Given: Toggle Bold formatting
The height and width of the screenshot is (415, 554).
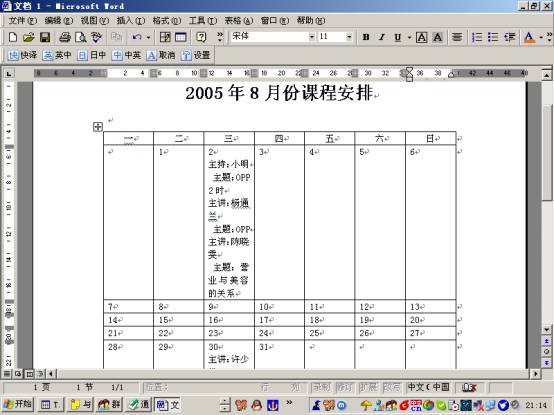Looking at the screenshot, I should point(366,37).
